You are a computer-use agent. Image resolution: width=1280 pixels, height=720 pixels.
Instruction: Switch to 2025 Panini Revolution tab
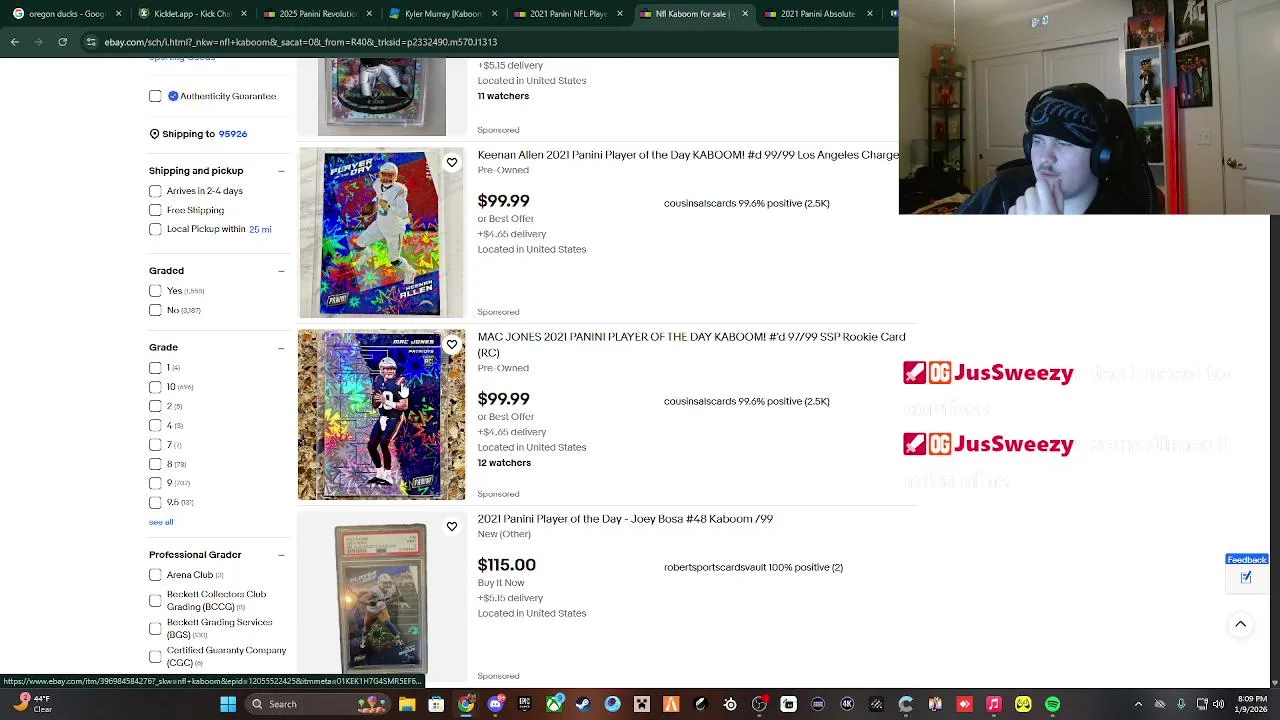click(x=318, y=14)
